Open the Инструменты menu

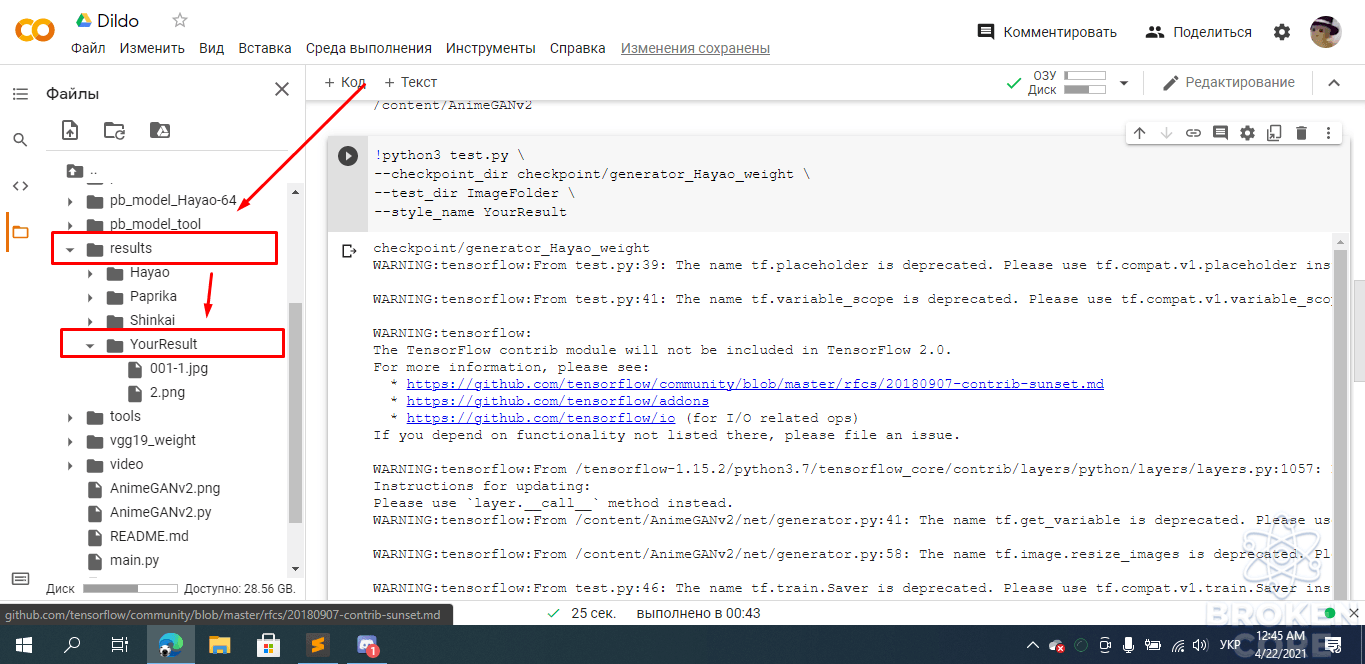(491, 48)
